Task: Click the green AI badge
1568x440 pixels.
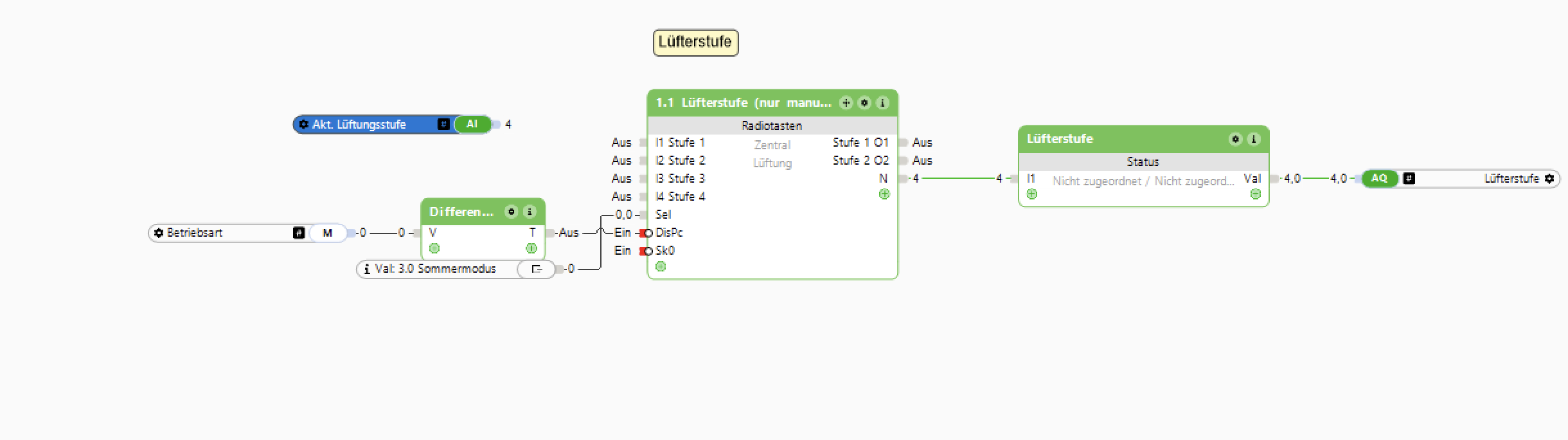Action: click(x=472, y=124)
